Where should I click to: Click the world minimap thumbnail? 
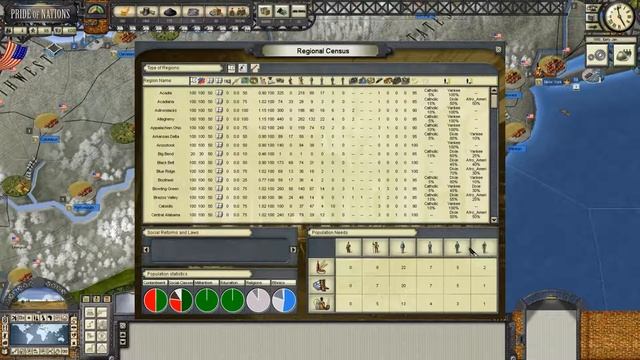pyautogui.click(x=40, y=334)
